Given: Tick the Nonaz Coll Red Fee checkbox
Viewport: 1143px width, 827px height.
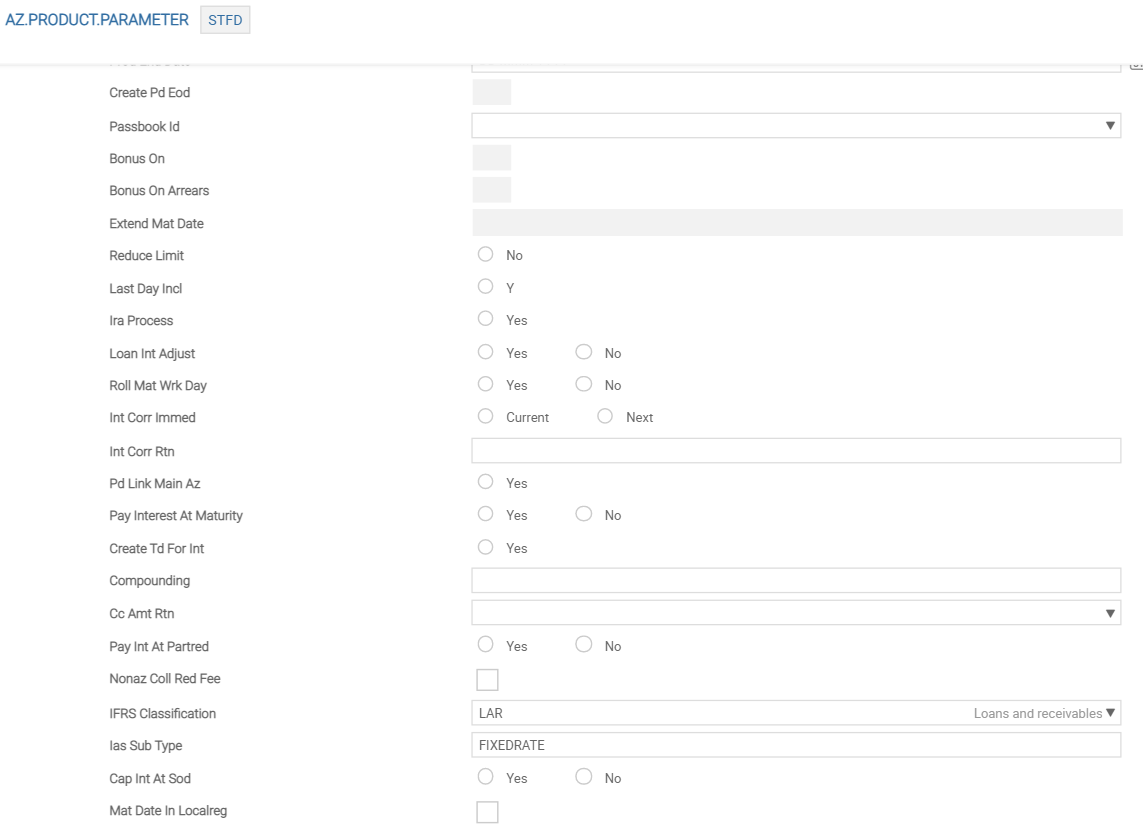Looking at the screenshot, I should [487, 680].
